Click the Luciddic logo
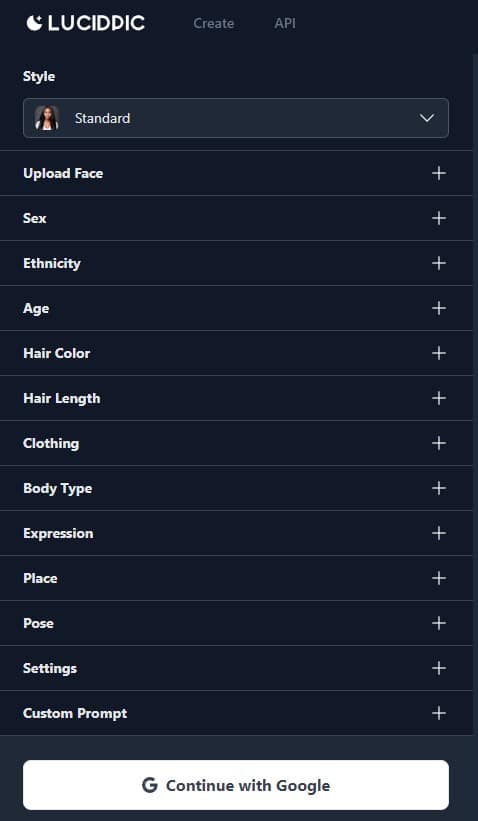478x821 pixels. (86, 23)
